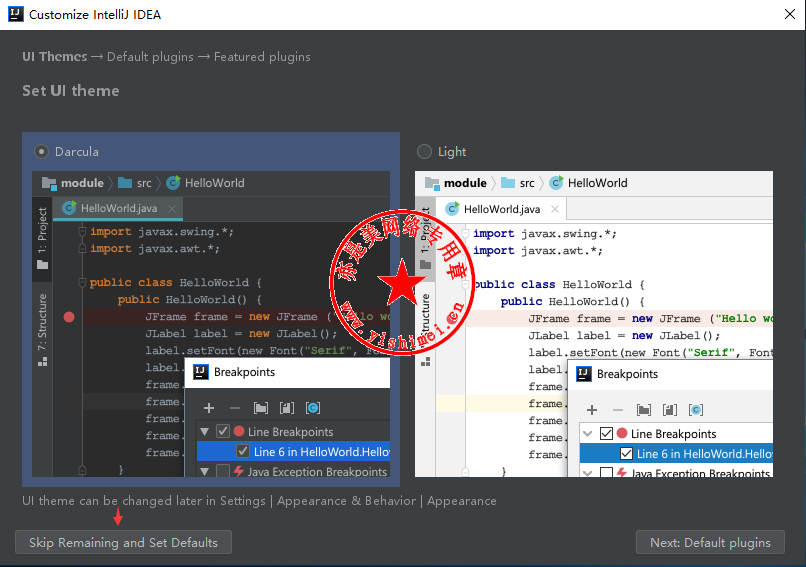Click add breakpoint plus icon in Light preview
The height and width of the screenshot is (567, 806).
(x=592, y=410)
